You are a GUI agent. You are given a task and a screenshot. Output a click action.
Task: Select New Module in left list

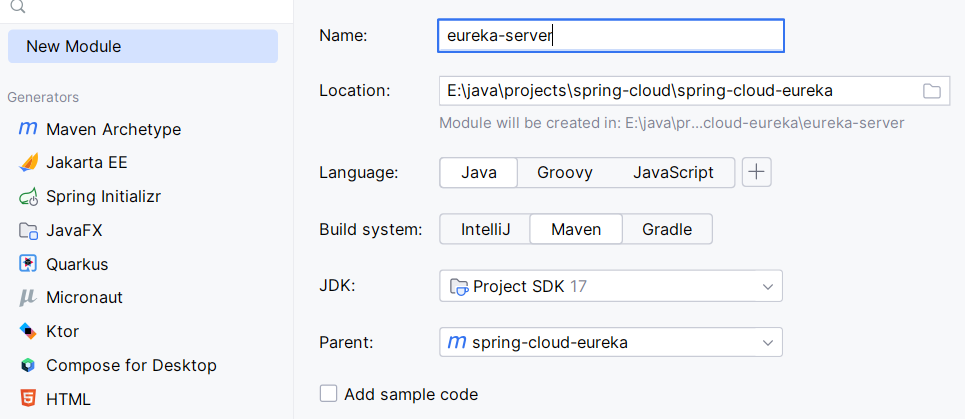click(142, 46)
